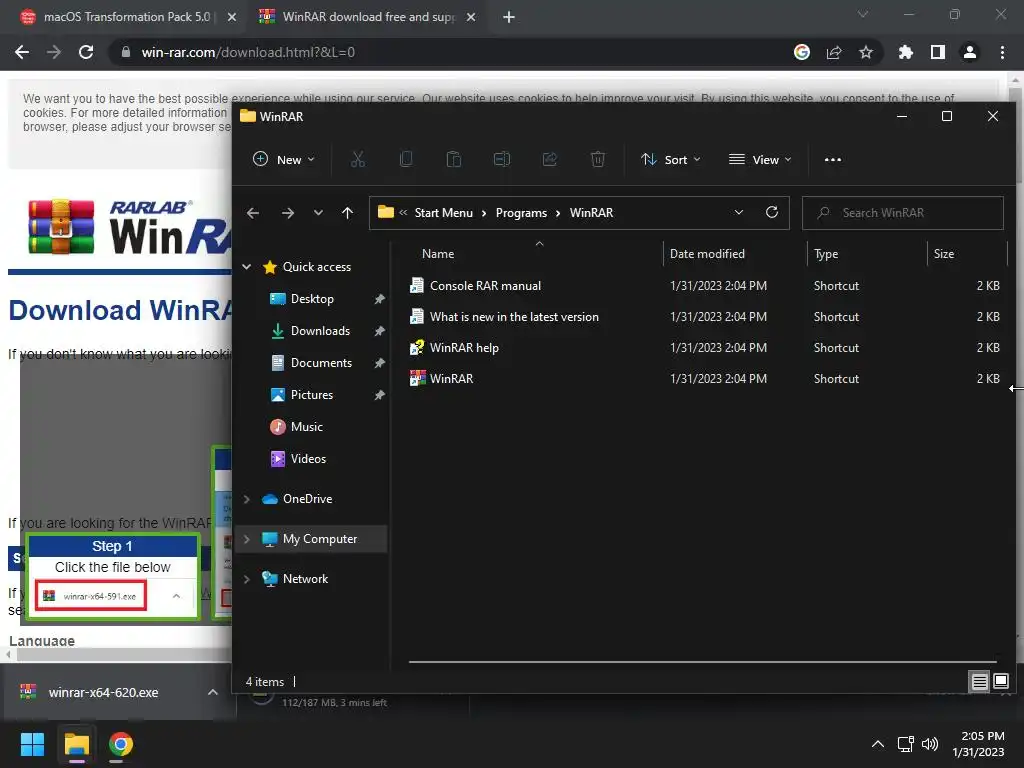The height and width of the screenshot is (768, 1024).
Task: Expand the Network tree node
Action: 247,579
